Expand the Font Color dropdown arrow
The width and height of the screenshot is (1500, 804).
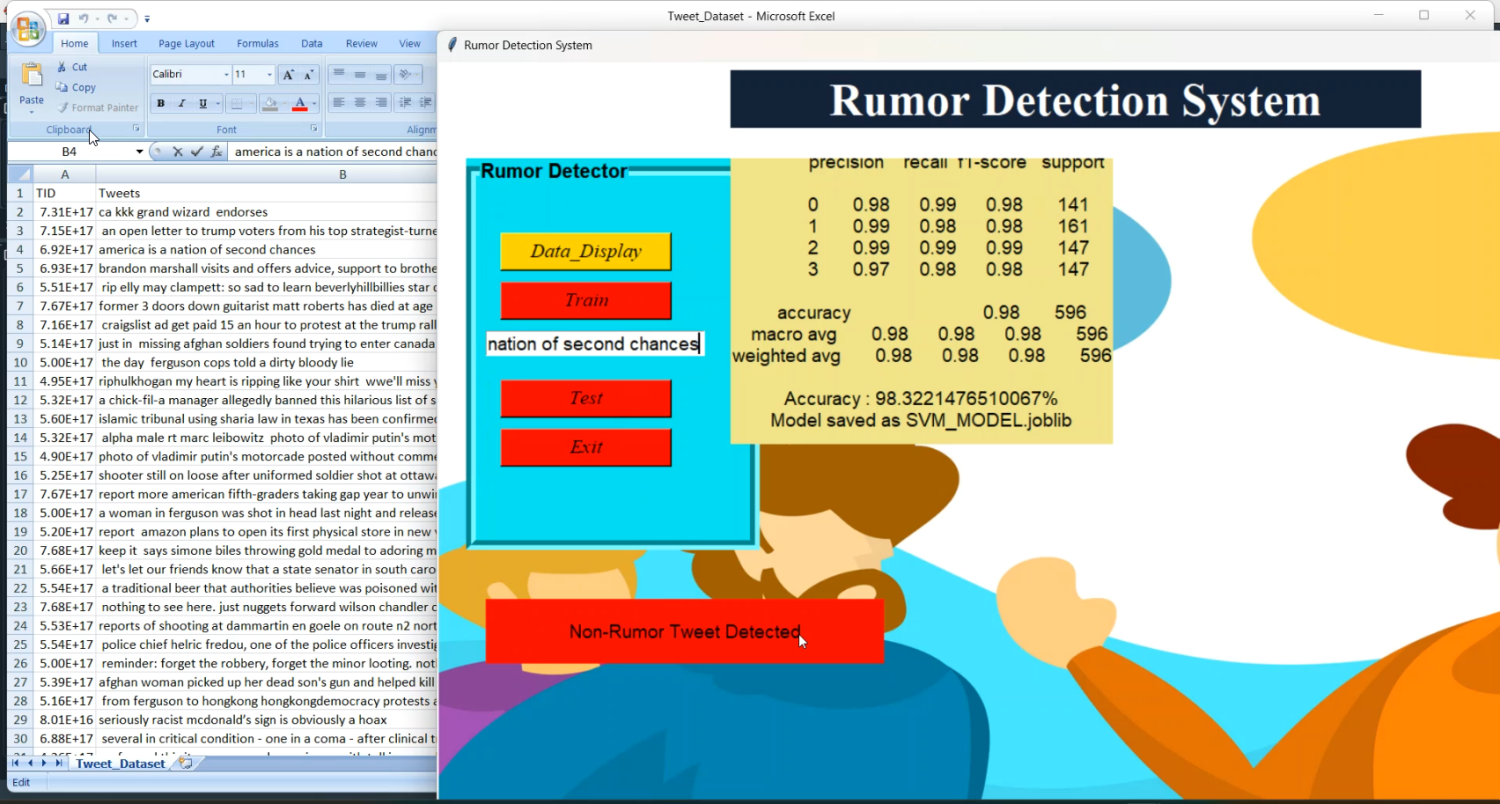tap(315, 104)
